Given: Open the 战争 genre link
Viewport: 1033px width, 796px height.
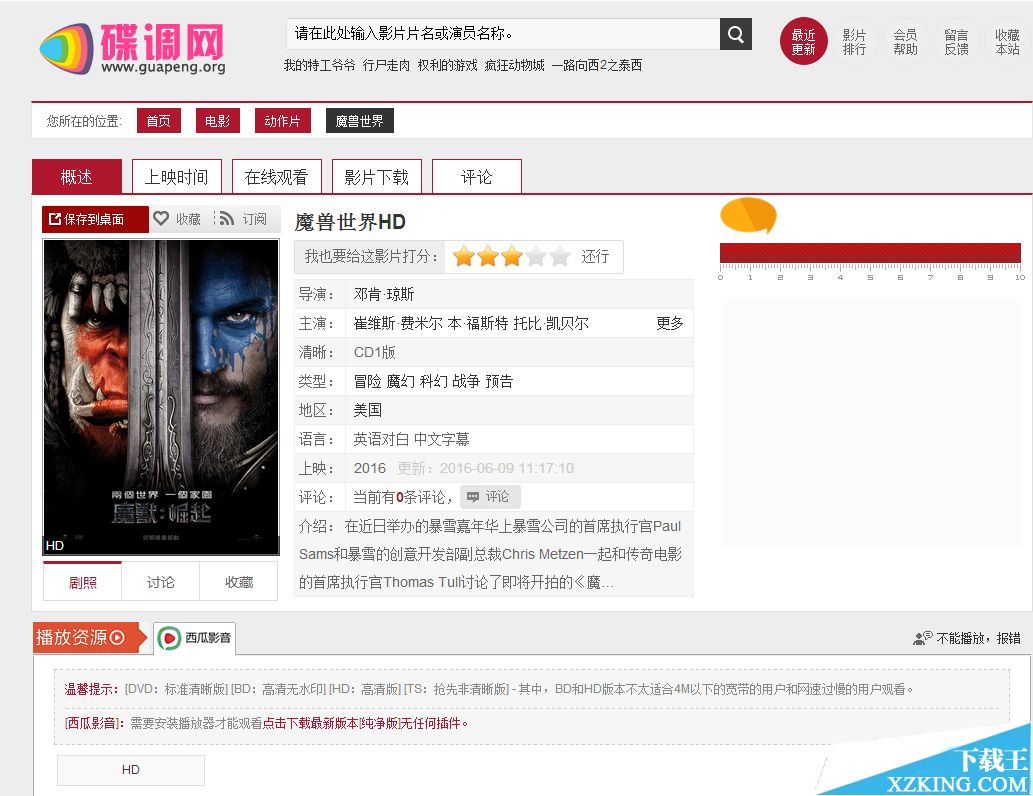Looking at the screenshot, I should (x=466, y=382).
